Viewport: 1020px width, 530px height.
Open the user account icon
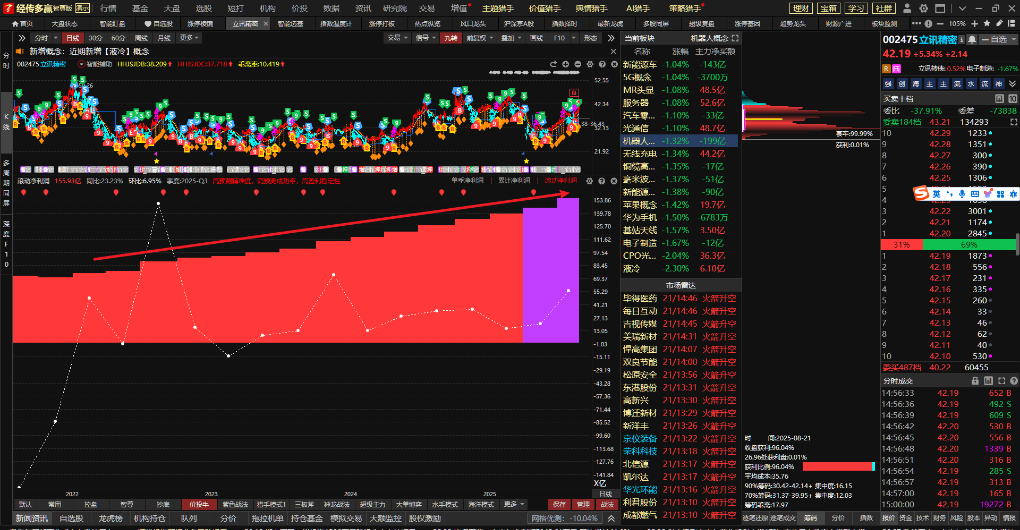tap(907, 8)
